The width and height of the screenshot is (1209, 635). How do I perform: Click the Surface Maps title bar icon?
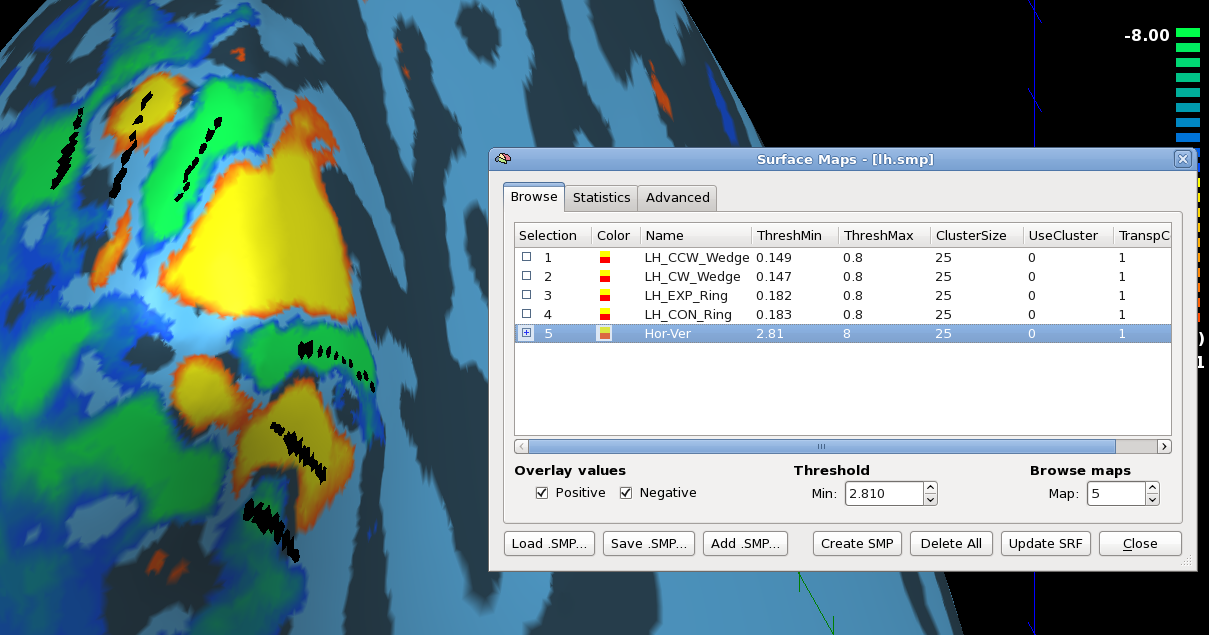503,158
